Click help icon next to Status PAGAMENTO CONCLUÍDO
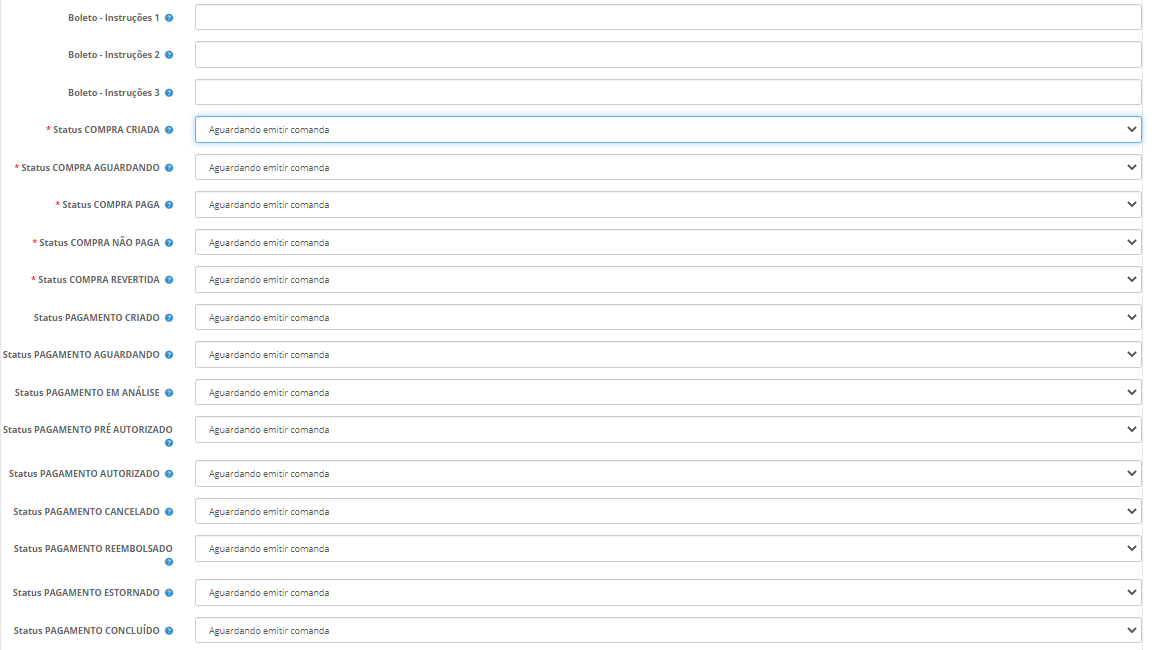Viewport: 1152px width, 650px height. pyautogui.click(x=169, y=631)
